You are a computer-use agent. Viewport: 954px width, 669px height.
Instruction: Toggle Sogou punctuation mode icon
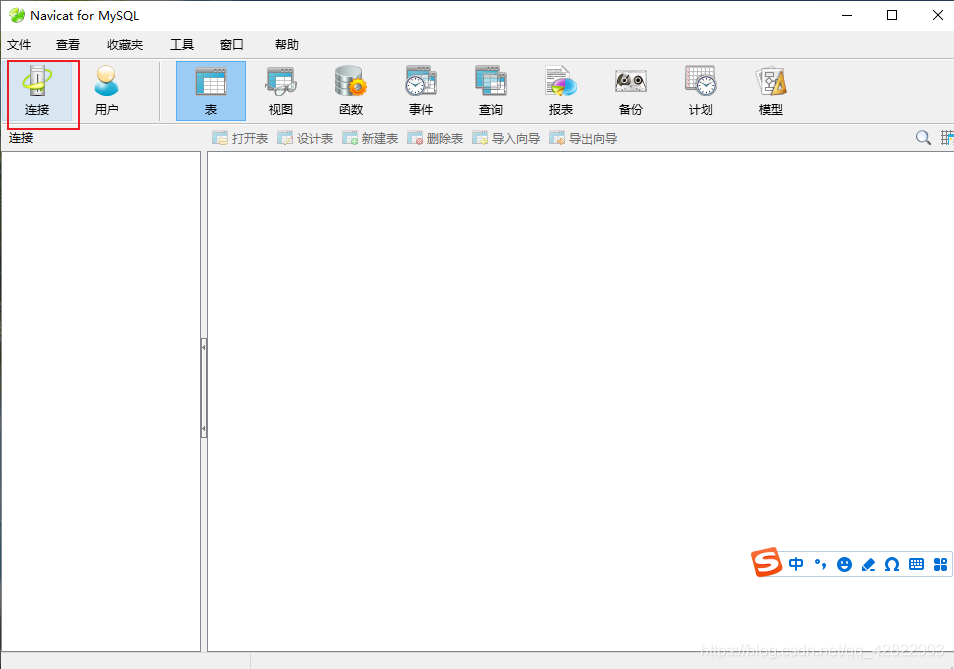click(820, 564)
